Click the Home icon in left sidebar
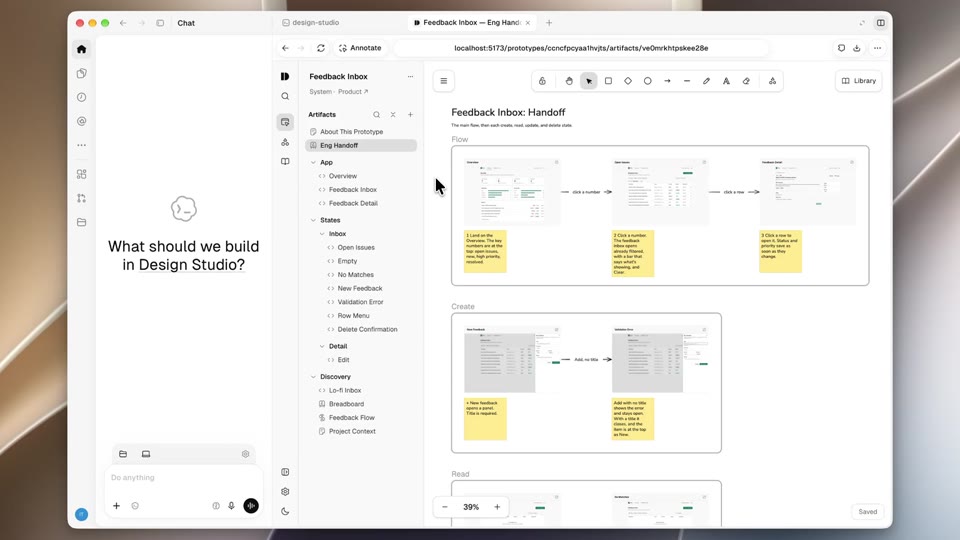Image resolution: width=960 pixels, height=540 pixels. coord(81,49)
